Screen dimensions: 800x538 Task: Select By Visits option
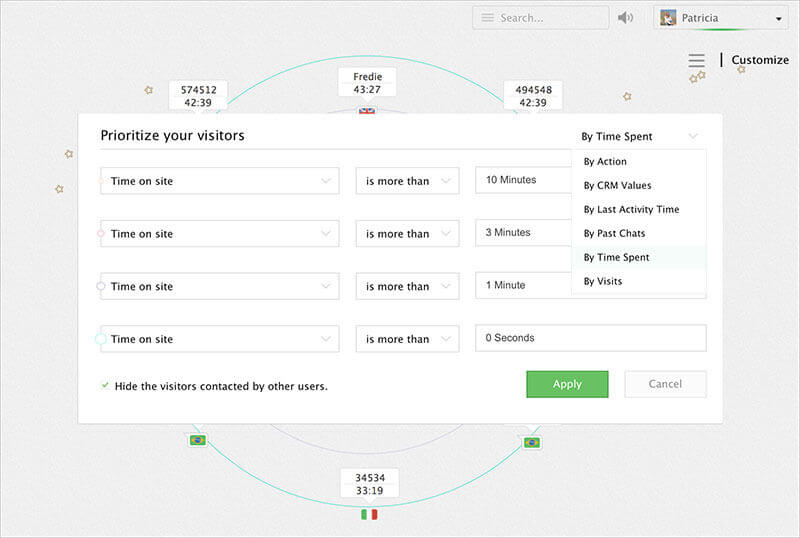639,281
